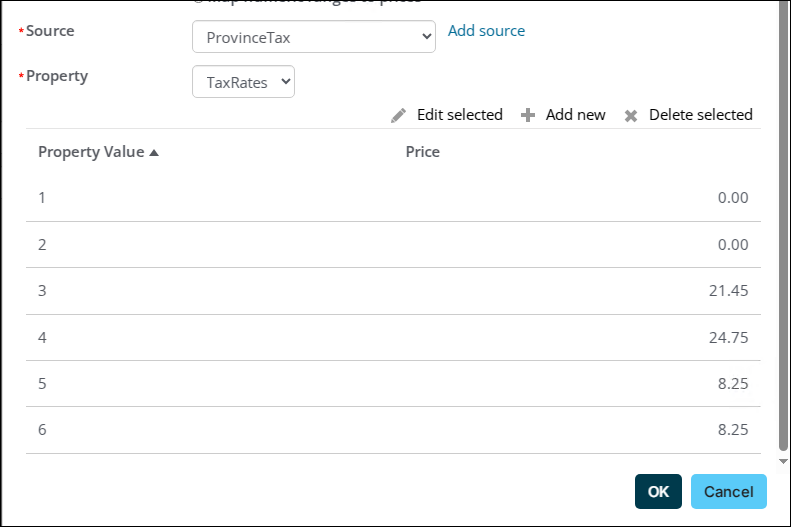Viewport: 791px width, 527px height.
Task: Click the Property Value column header text
Action: [91, 152]
